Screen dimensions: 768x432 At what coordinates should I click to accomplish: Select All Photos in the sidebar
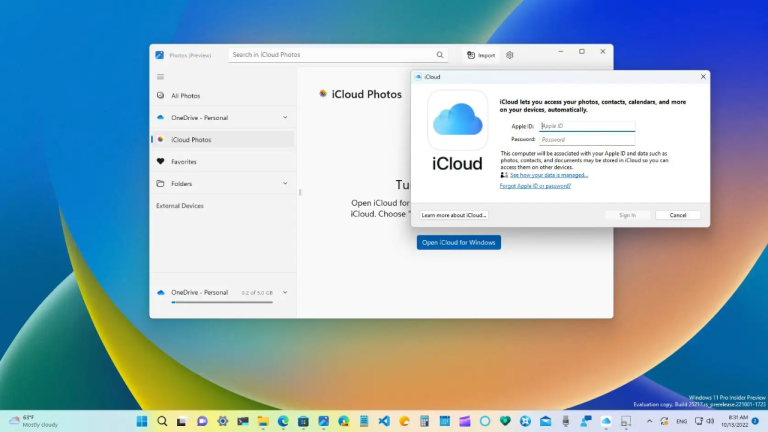pos(223,96)
